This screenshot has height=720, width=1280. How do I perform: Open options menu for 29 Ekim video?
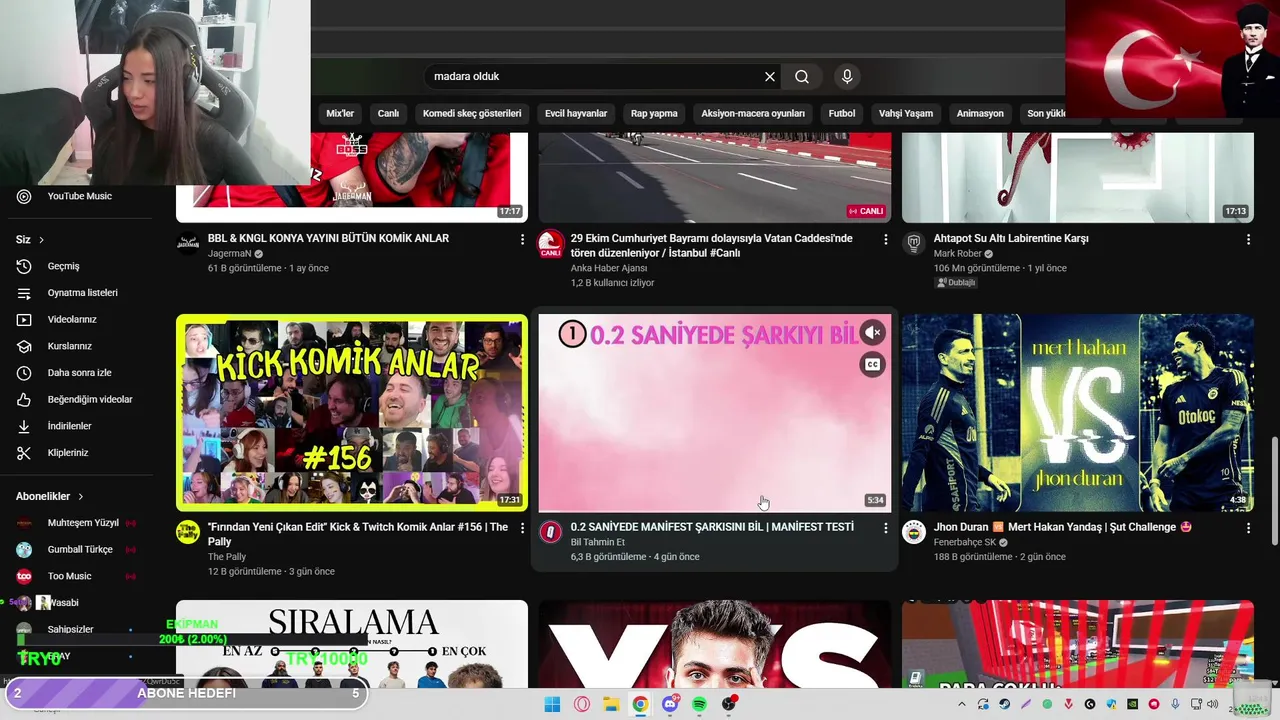(885, 240)
